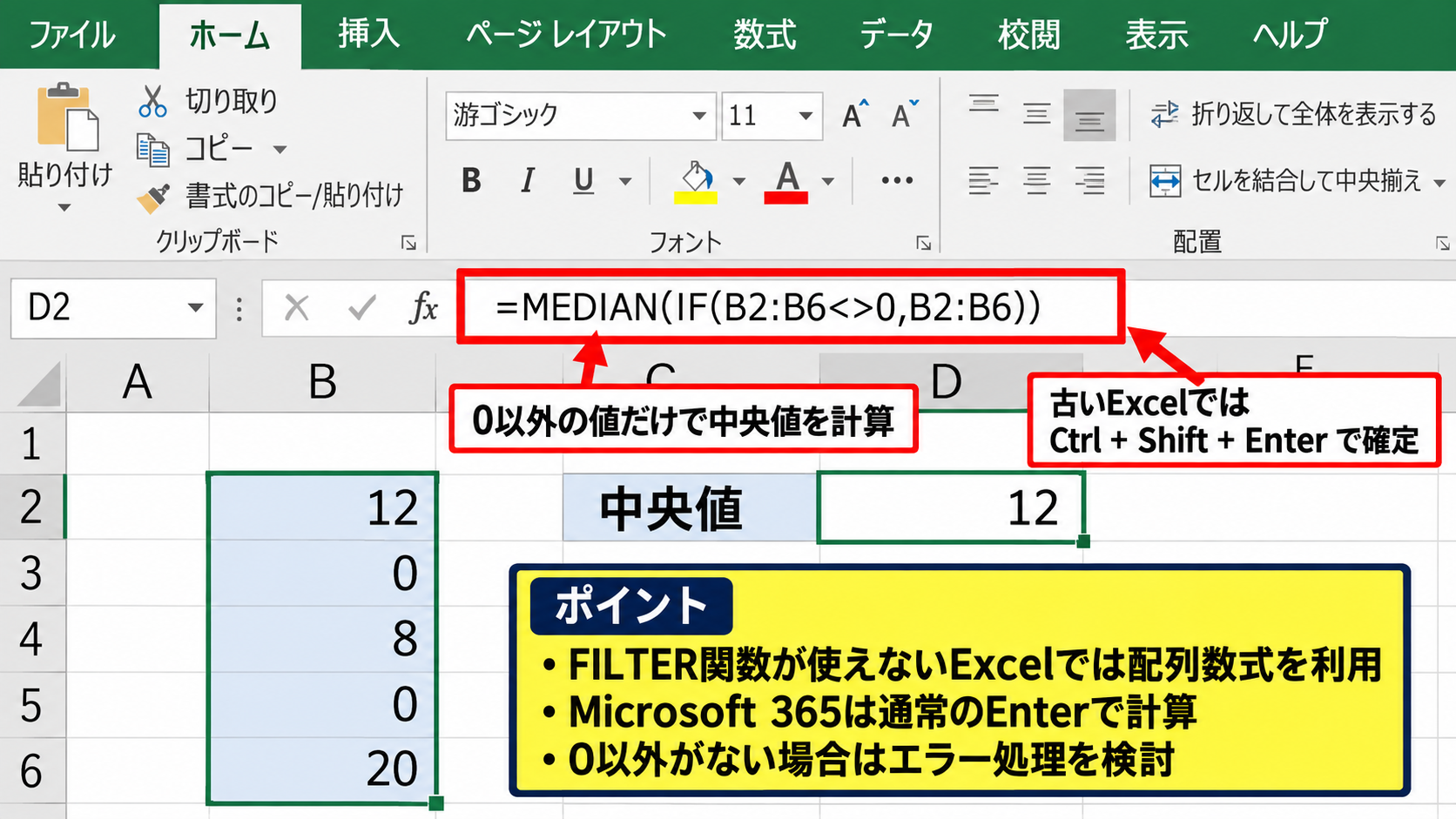The height and width of the screenshot is (819, 1456).
Task: Align text right
Action: pos(1089,180)
